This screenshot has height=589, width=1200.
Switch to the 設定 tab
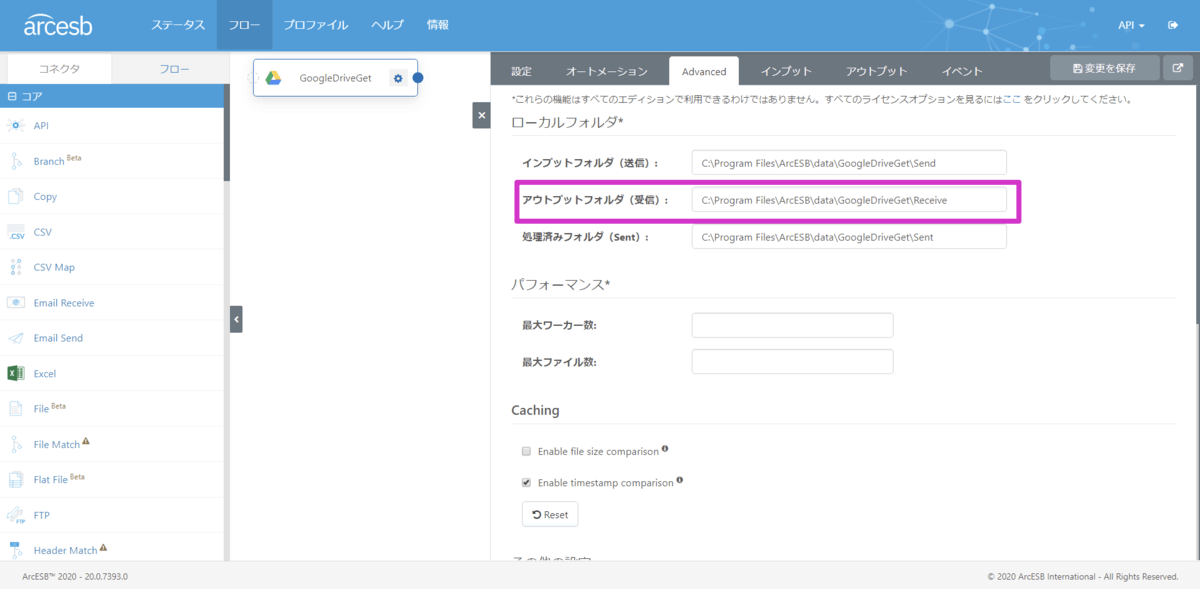521,71
